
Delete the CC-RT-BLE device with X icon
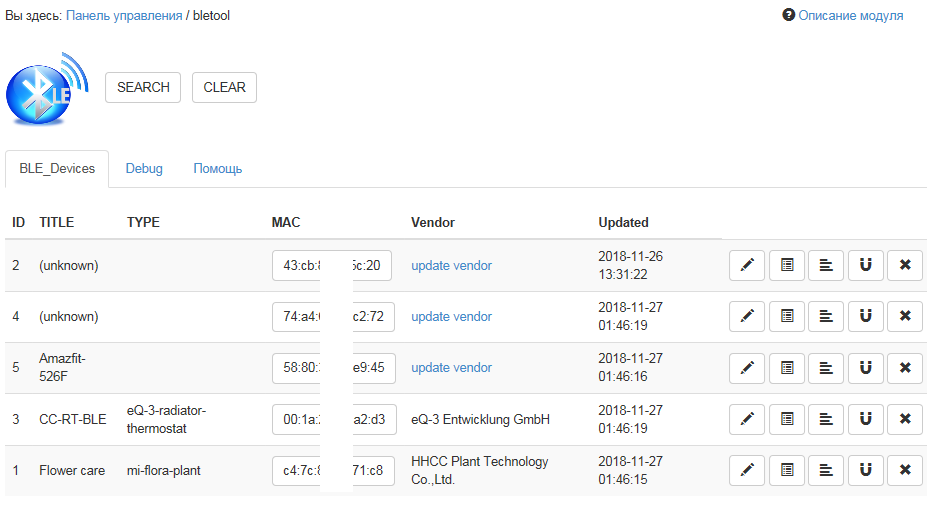coord(905,419)
